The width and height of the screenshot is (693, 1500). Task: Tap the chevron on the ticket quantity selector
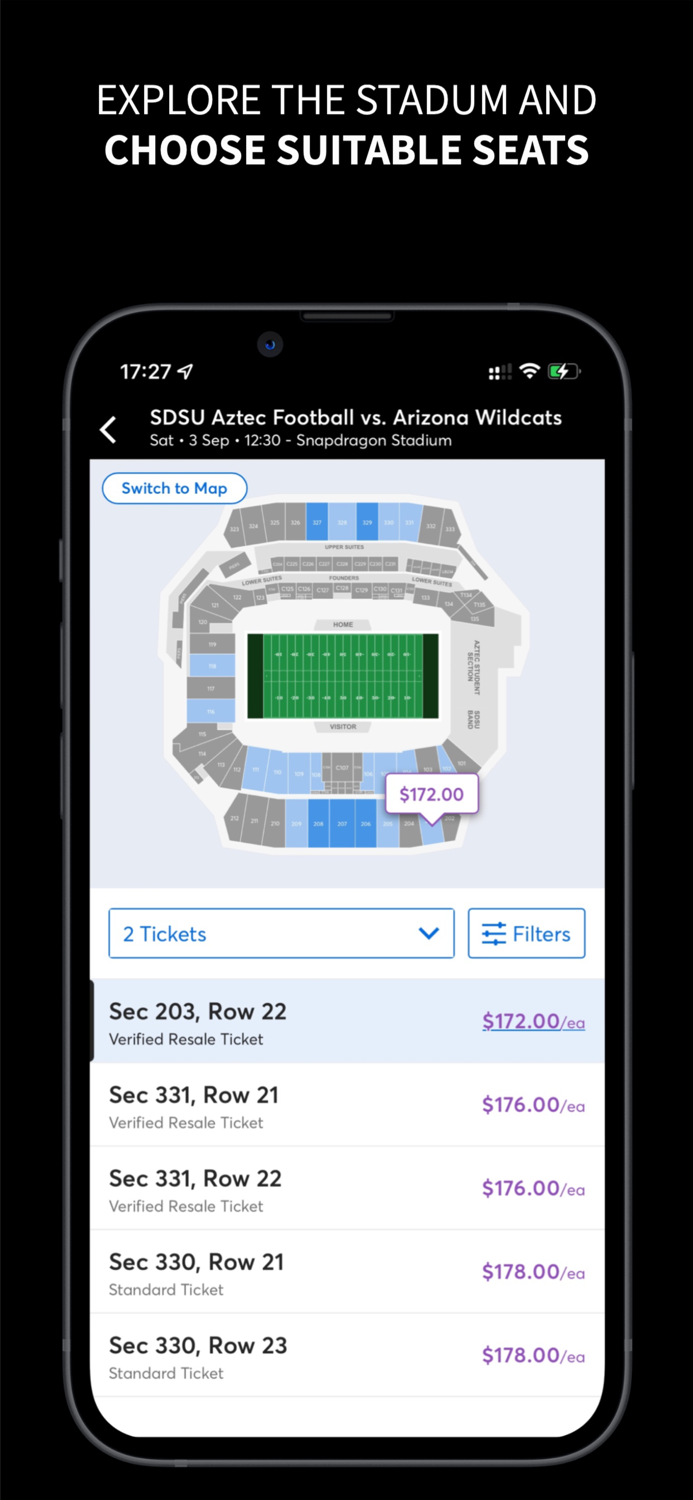pyautogui.click(x=428, y=933)
